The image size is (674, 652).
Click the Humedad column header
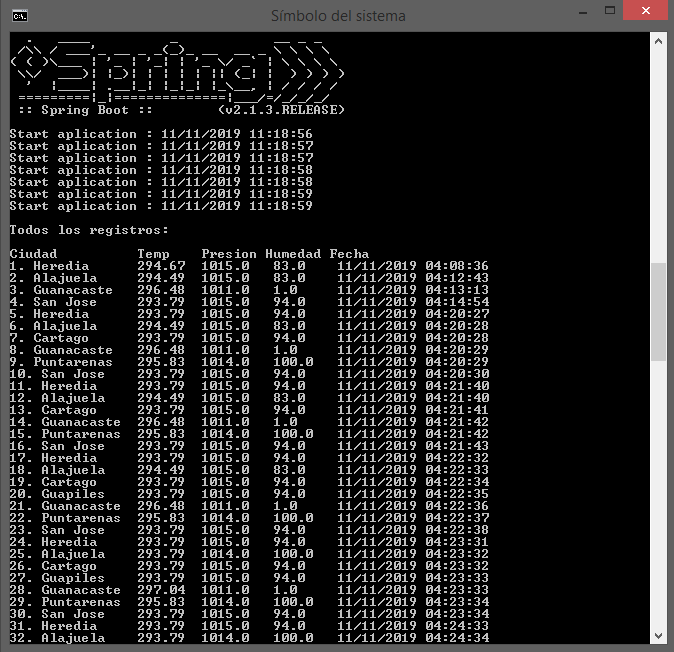293,254
